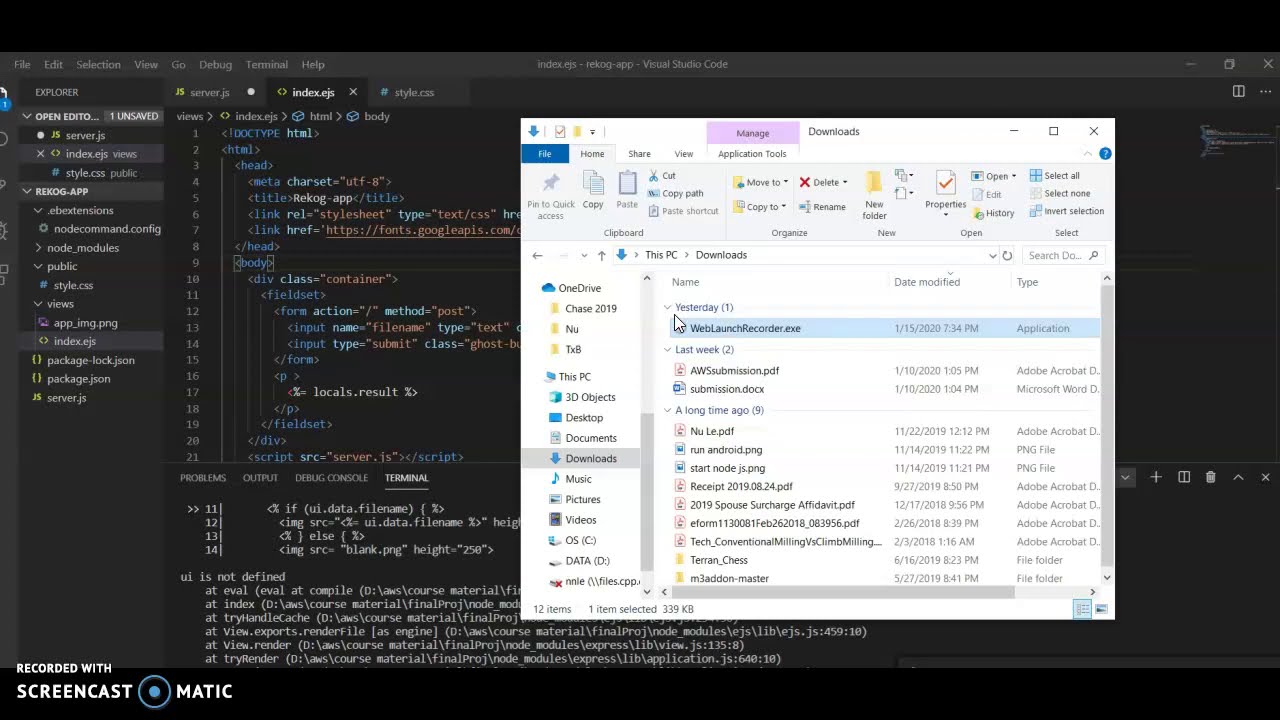Click the Paste icon in ribbon
Image resolution: width=1280 pixels, height=720 pixels.
point(627,184)
